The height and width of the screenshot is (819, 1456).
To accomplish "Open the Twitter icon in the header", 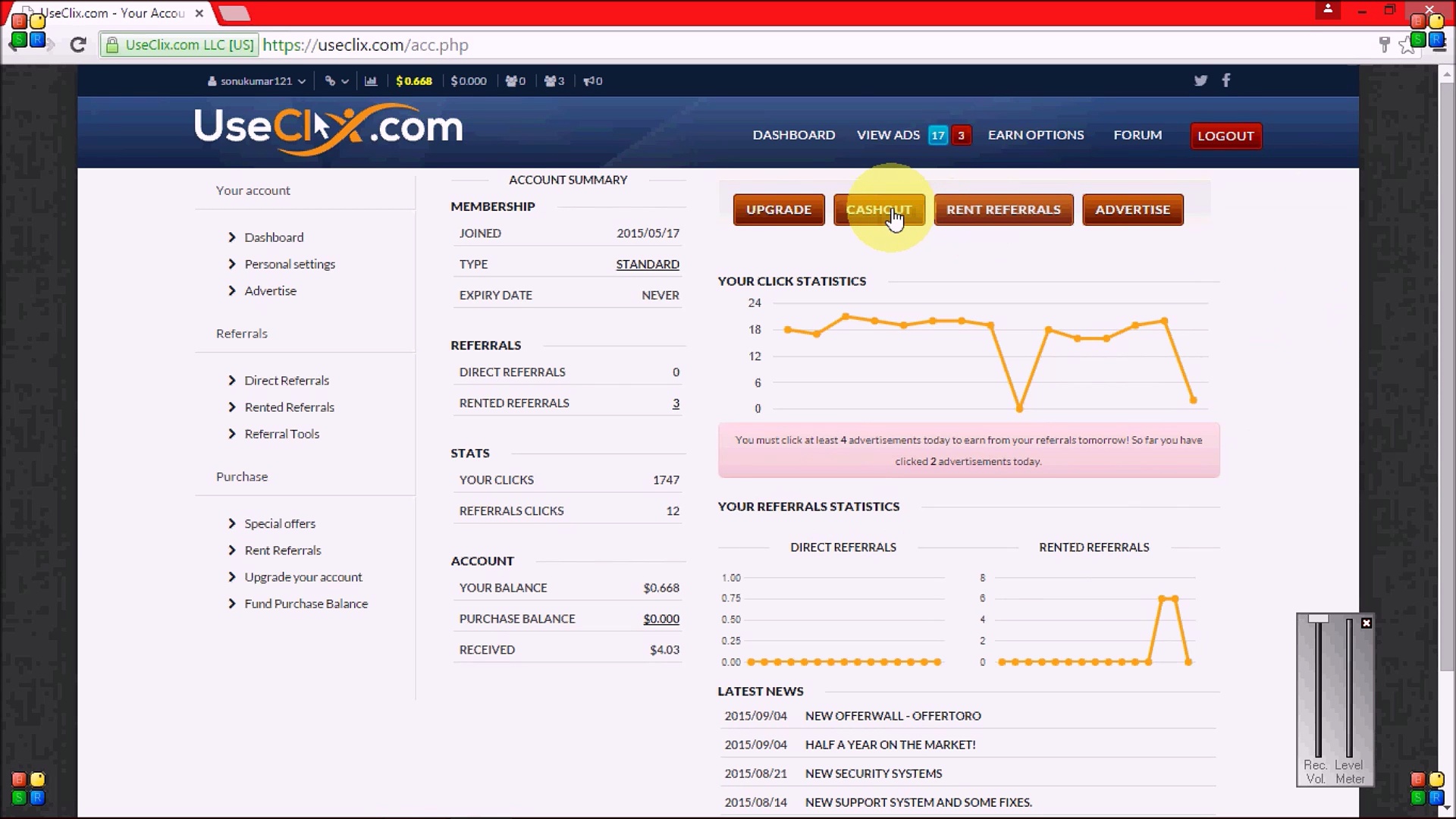I will click(1200, 80).
